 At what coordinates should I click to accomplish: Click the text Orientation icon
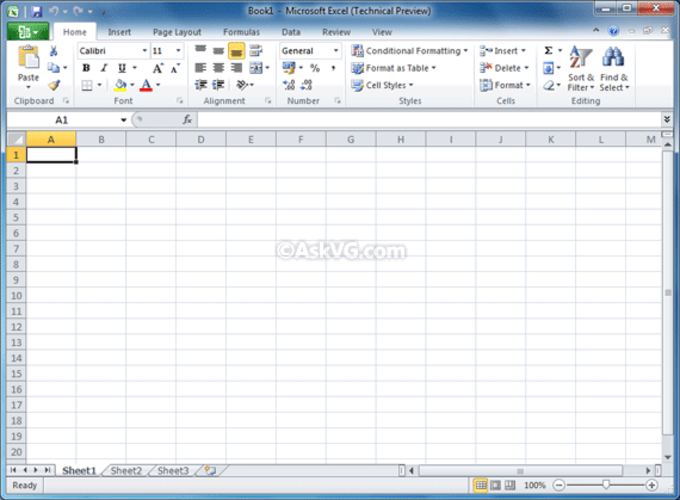(x=242, y=85)
